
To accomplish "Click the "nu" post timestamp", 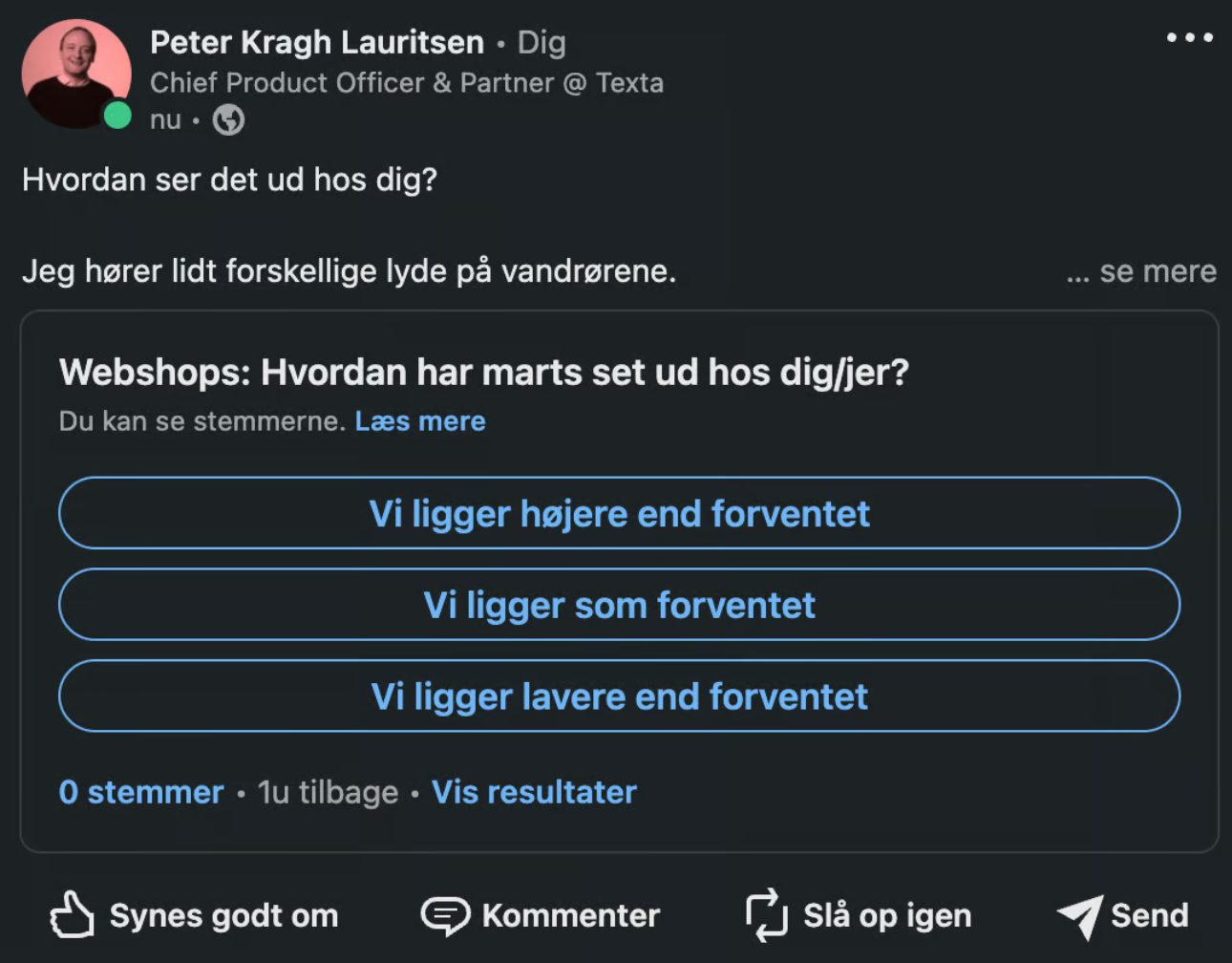I will click(165, 120).
